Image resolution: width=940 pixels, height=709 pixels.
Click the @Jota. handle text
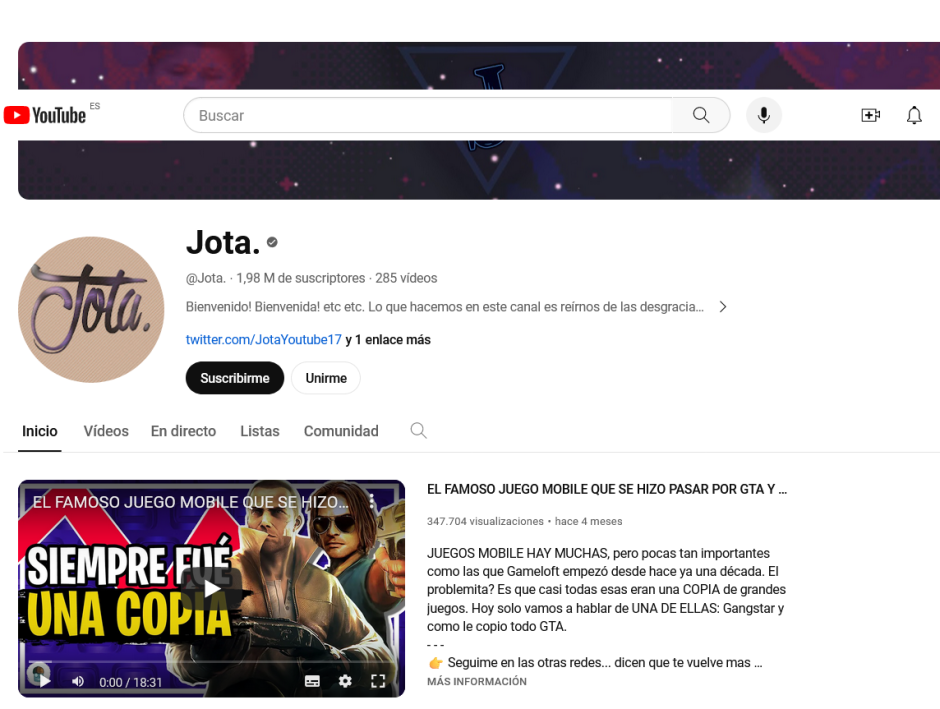[x=206, y=278]
